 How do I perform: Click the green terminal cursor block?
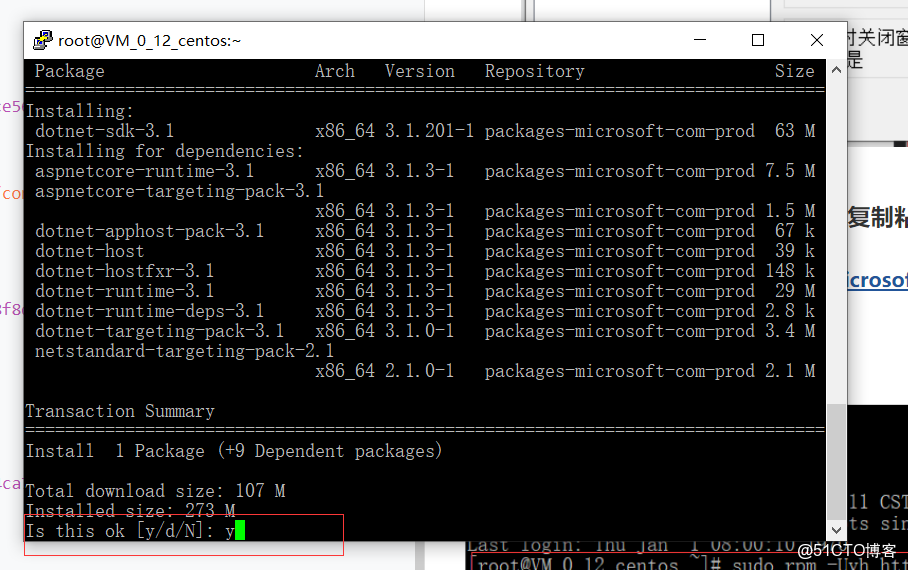pos(240,530)
